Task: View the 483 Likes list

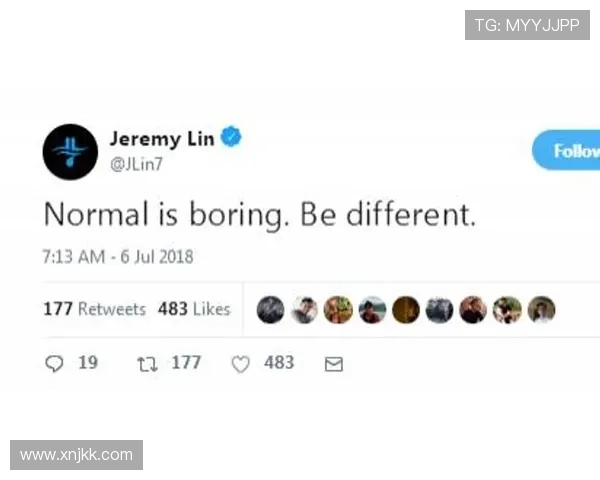Action: pos(194,309)
